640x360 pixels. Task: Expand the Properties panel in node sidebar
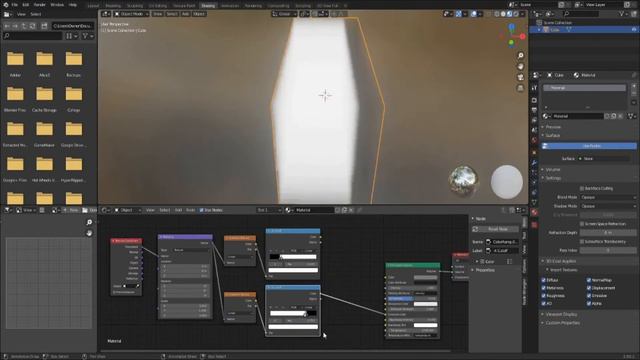click(484, 270)
